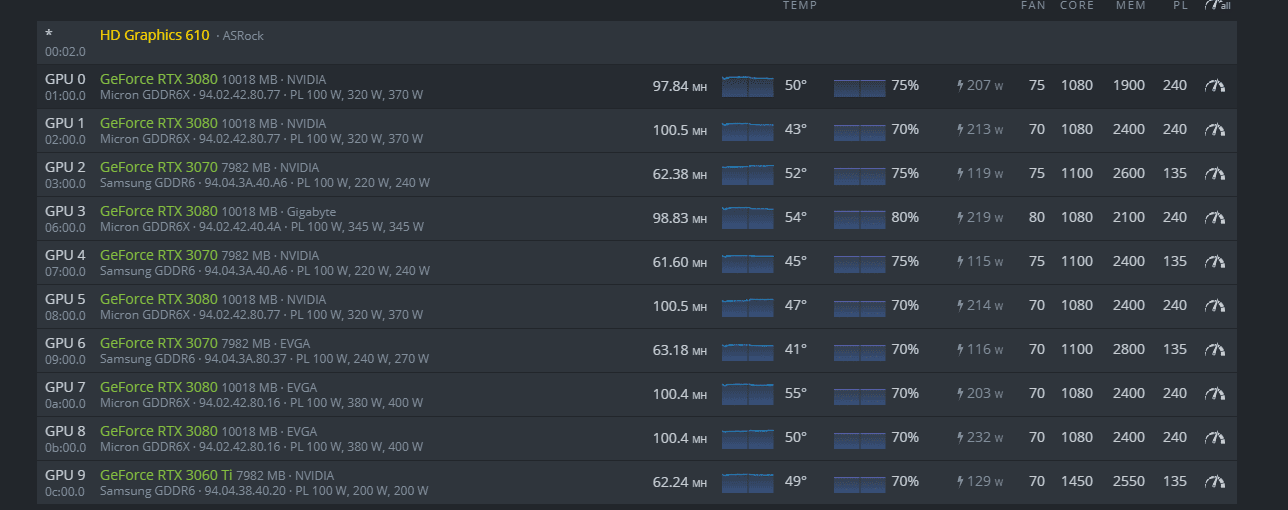Click GPU 3 fan setting value 80
The image size is (1288, 510).
pos(1037,218)
